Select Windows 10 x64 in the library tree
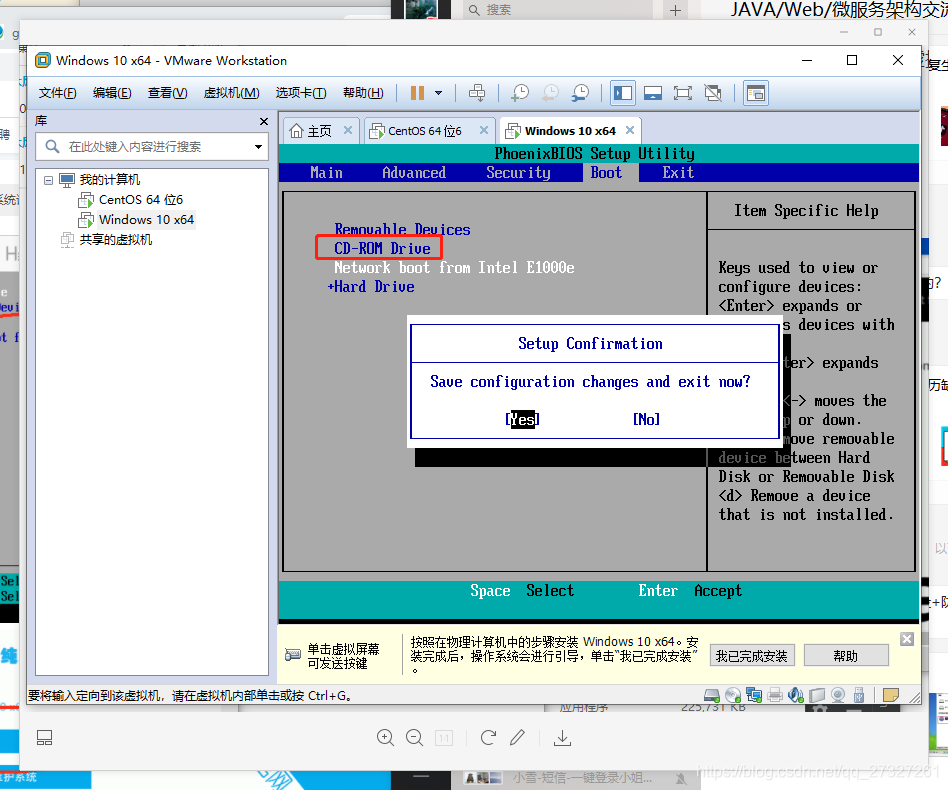 click(x=146, y=219)
